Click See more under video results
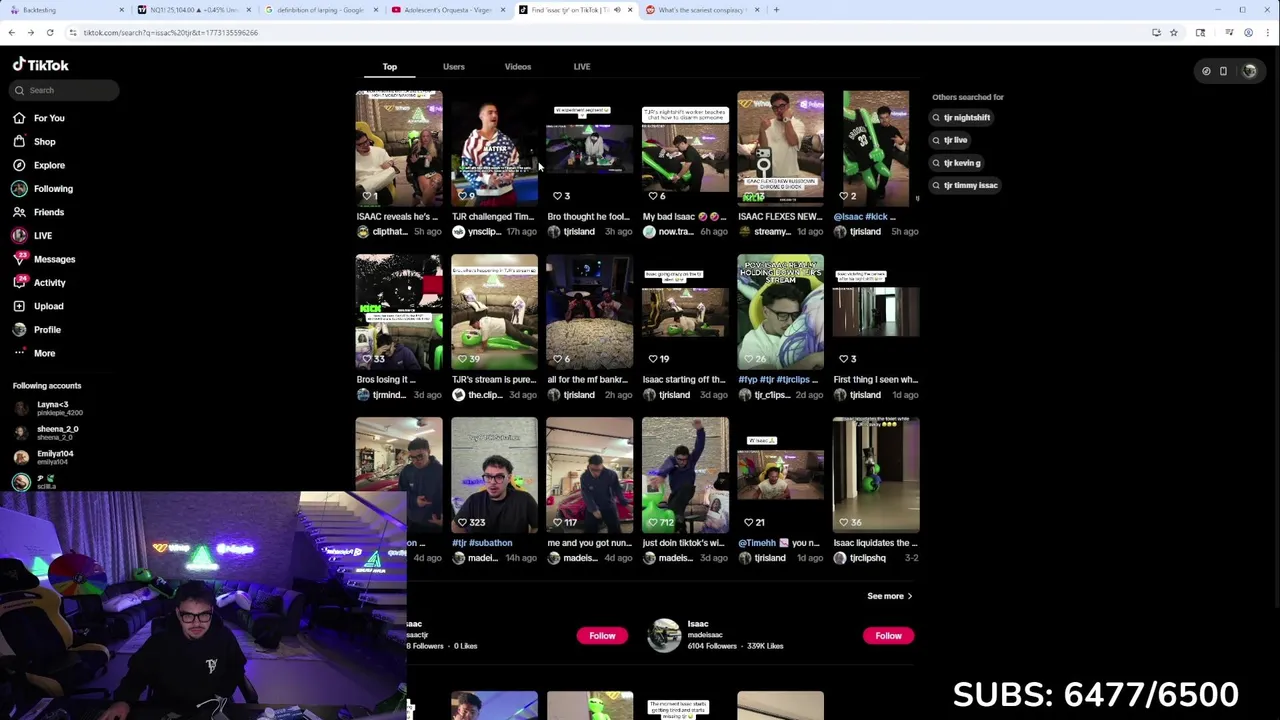The width and height of the screenshot is (1280, 720). click(x=889, y=596)
